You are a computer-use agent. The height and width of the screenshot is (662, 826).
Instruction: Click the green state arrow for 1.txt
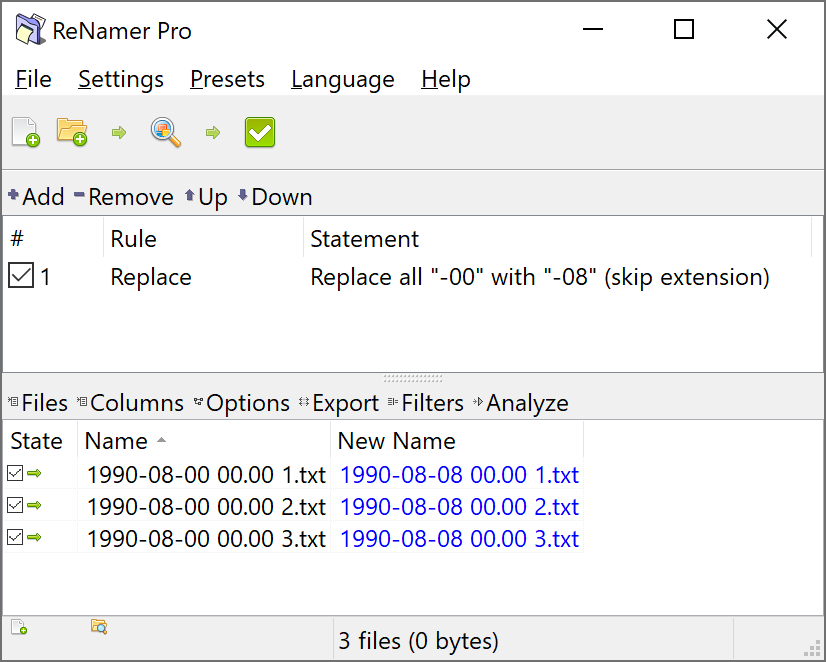34,473
